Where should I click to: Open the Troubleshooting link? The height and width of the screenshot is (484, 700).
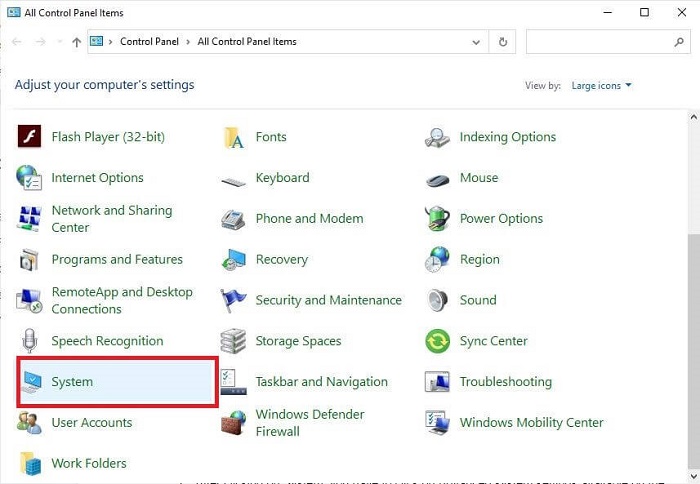(506, 382)
